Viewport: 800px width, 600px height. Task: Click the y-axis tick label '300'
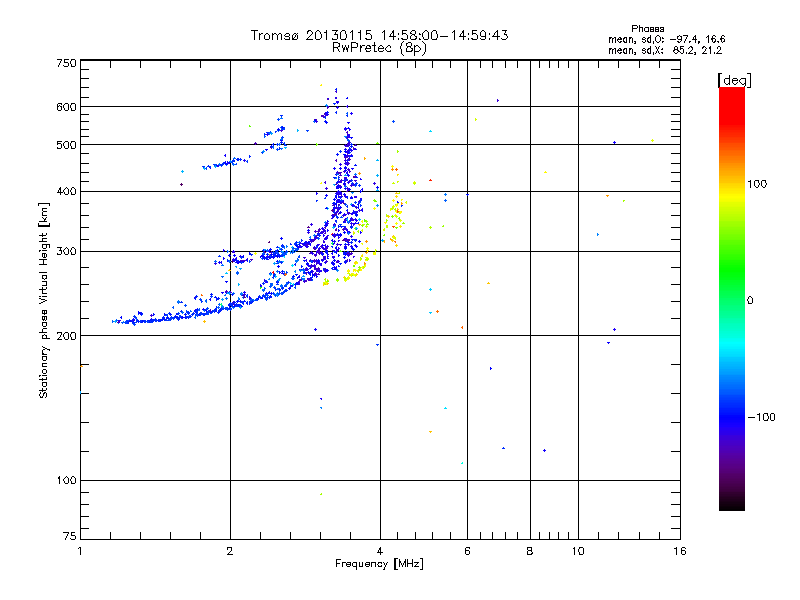coord(66,252)
